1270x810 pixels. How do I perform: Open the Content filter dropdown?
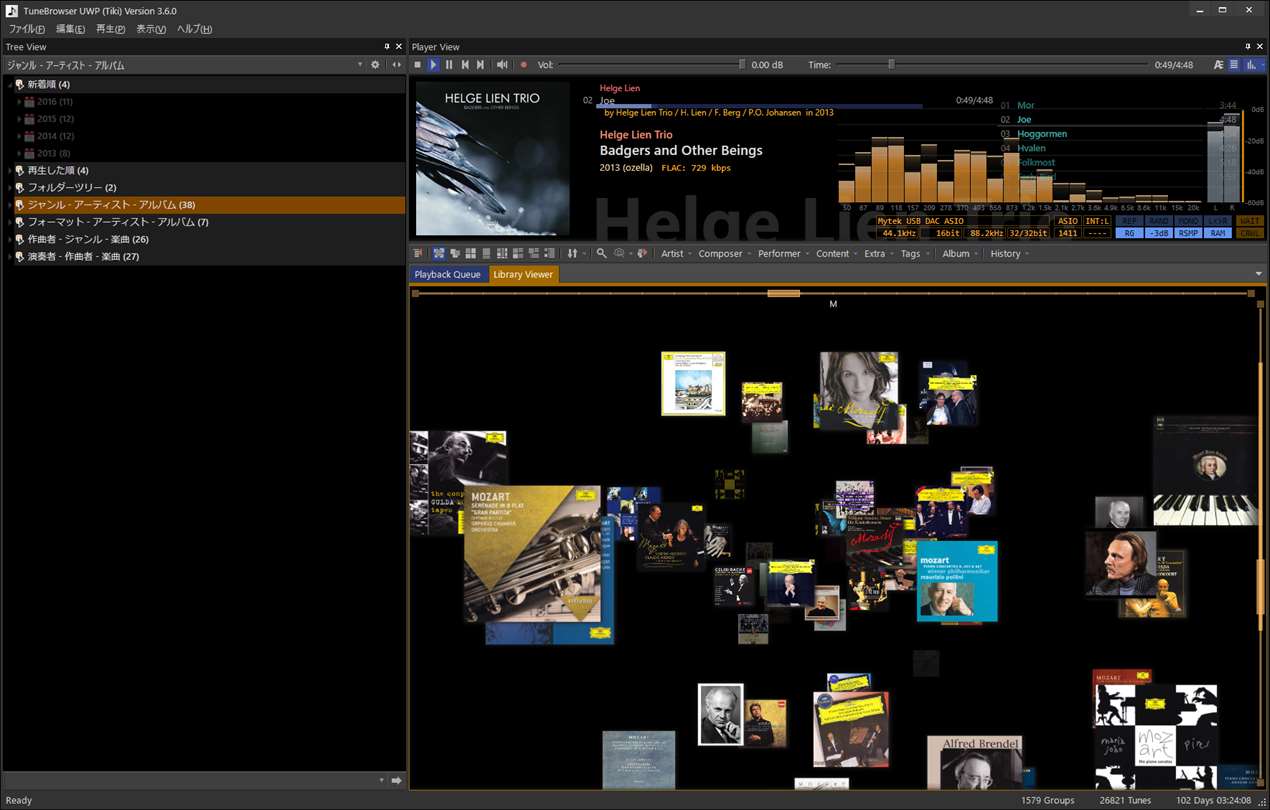[x=837, y=254]
